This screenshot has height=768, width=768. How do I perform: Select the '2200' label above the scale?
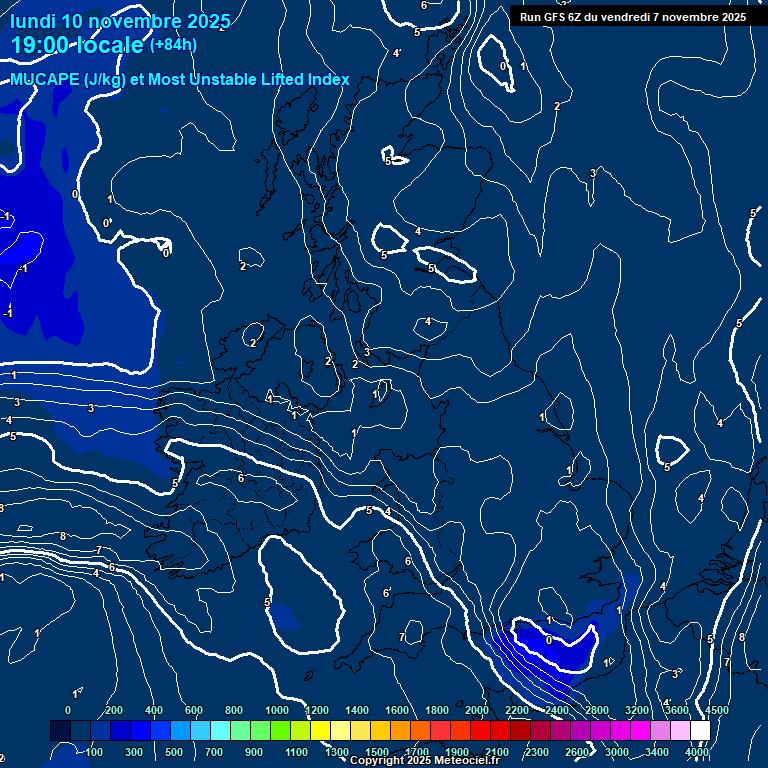point(517,710)
